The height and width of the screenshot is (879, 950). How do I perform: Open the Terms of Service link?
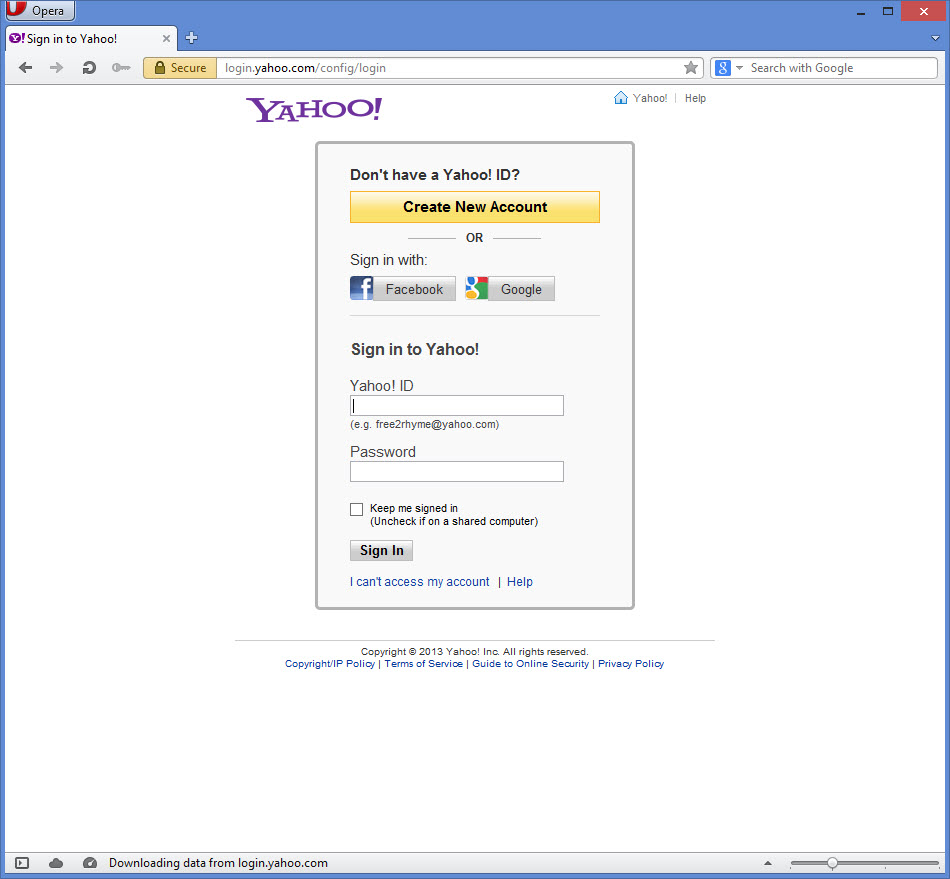click(x=424, y=664)
